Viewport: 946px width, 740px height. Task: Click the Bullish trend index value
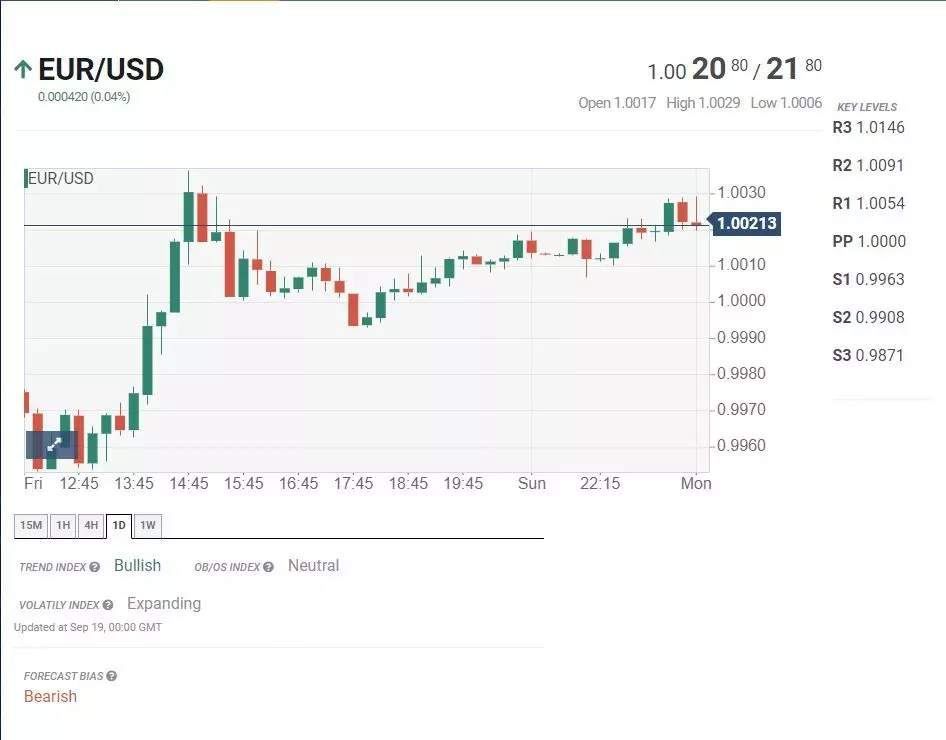click(x=138, y=566)
